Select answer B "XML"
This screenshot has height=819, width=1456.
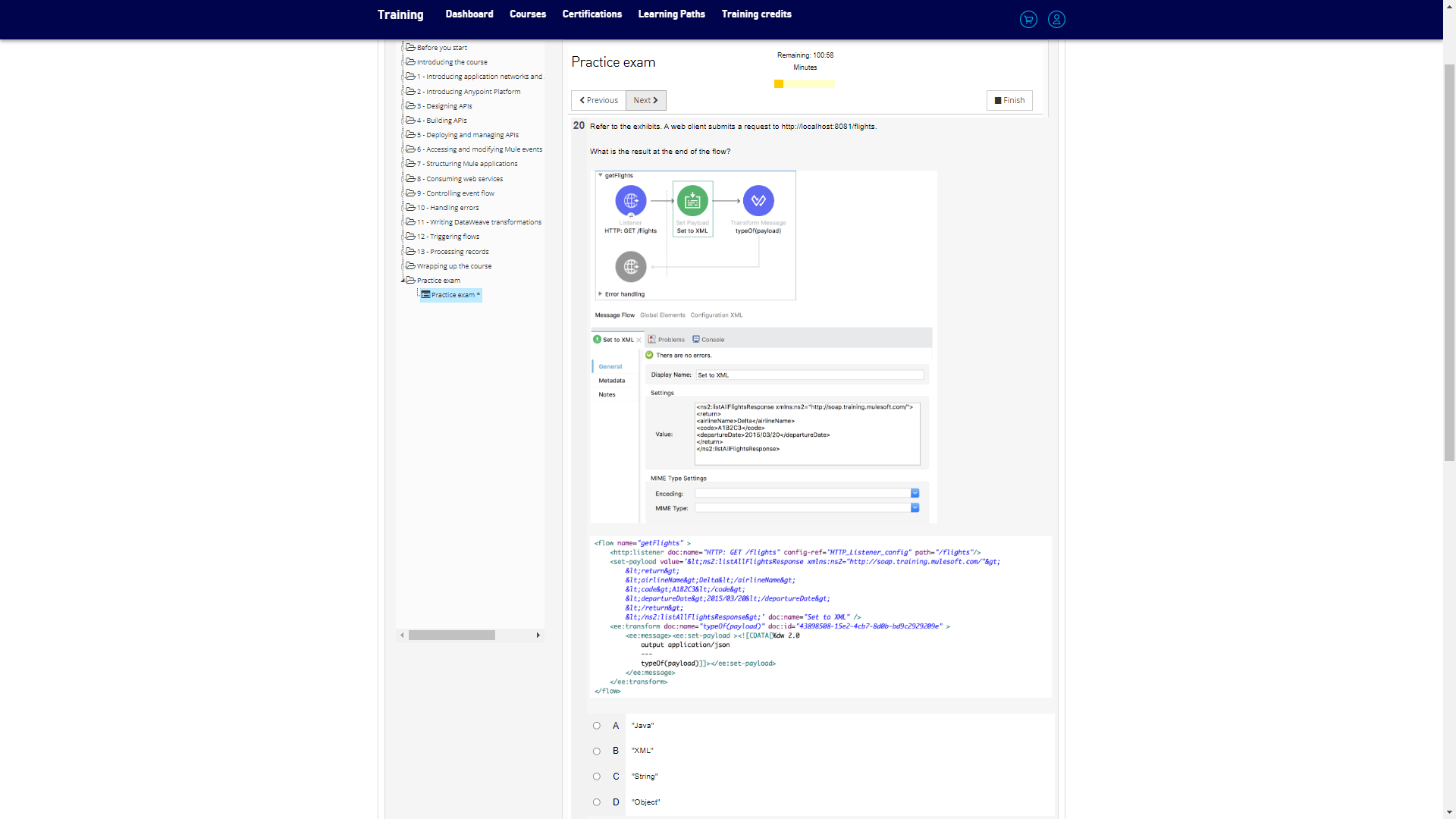(x=597, y=752)
